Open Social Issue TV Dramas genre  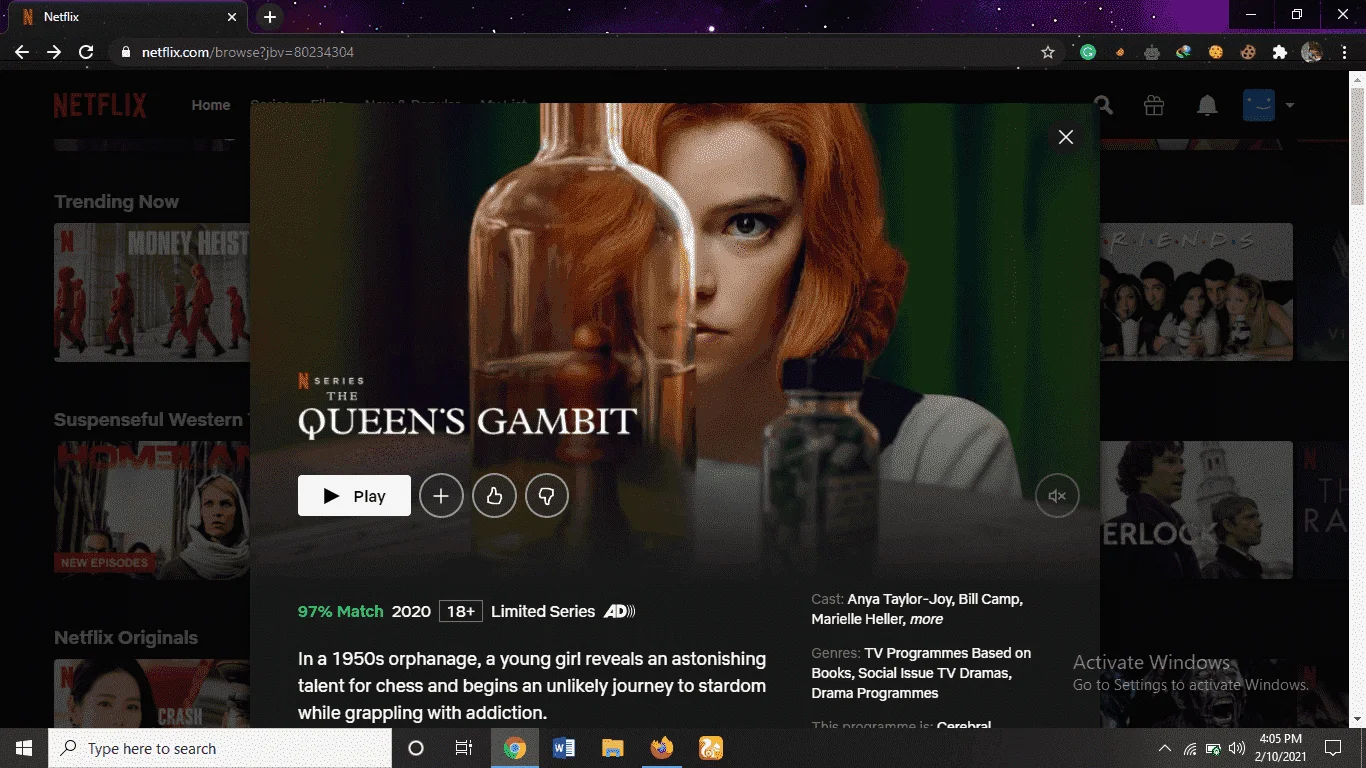pyautogui.click(x=935, y=673)
